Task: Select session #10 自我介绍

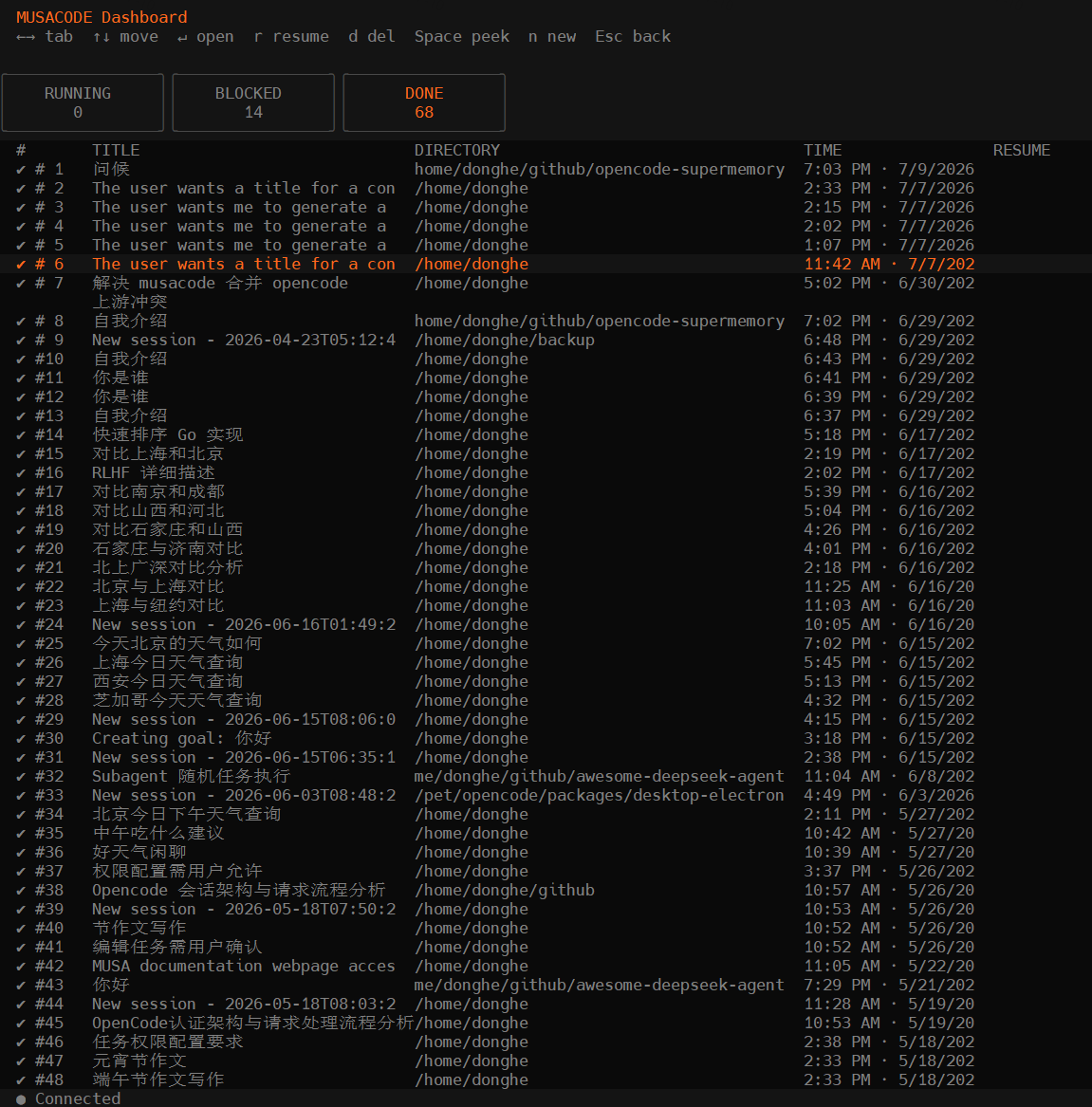Action: (546, 360)
